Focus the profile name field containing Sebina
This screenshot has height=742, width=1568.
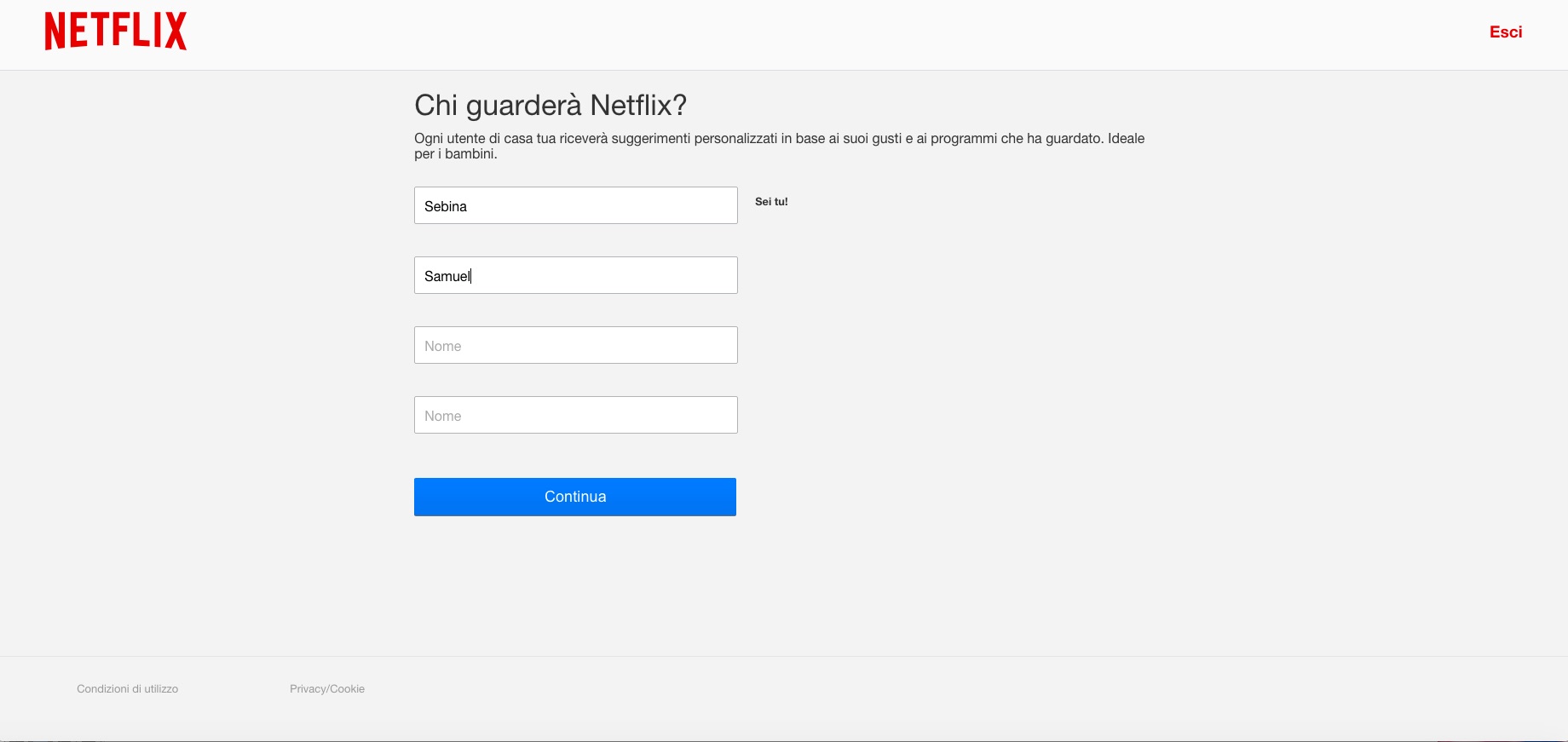tap(575, 205)
